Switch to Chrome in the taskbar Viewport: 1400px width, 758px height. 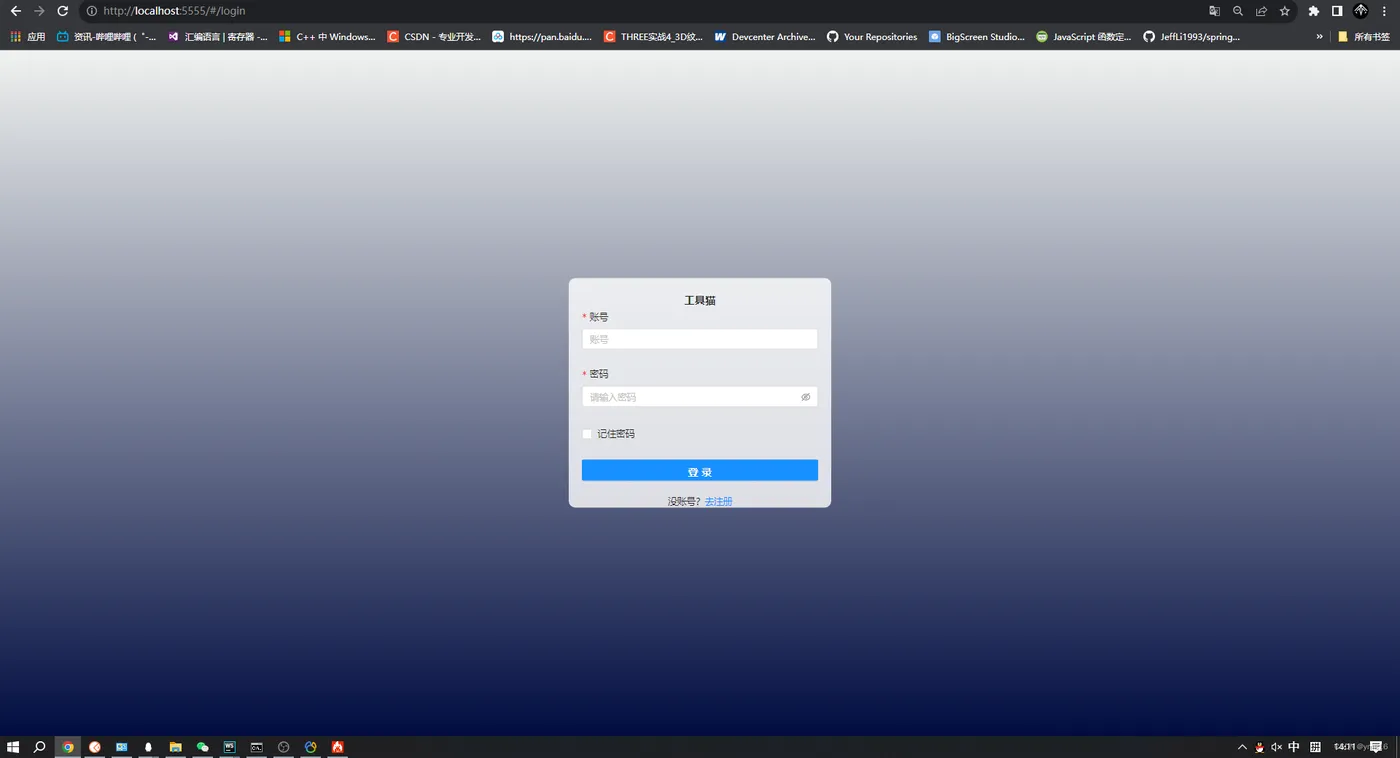[68, 747]
